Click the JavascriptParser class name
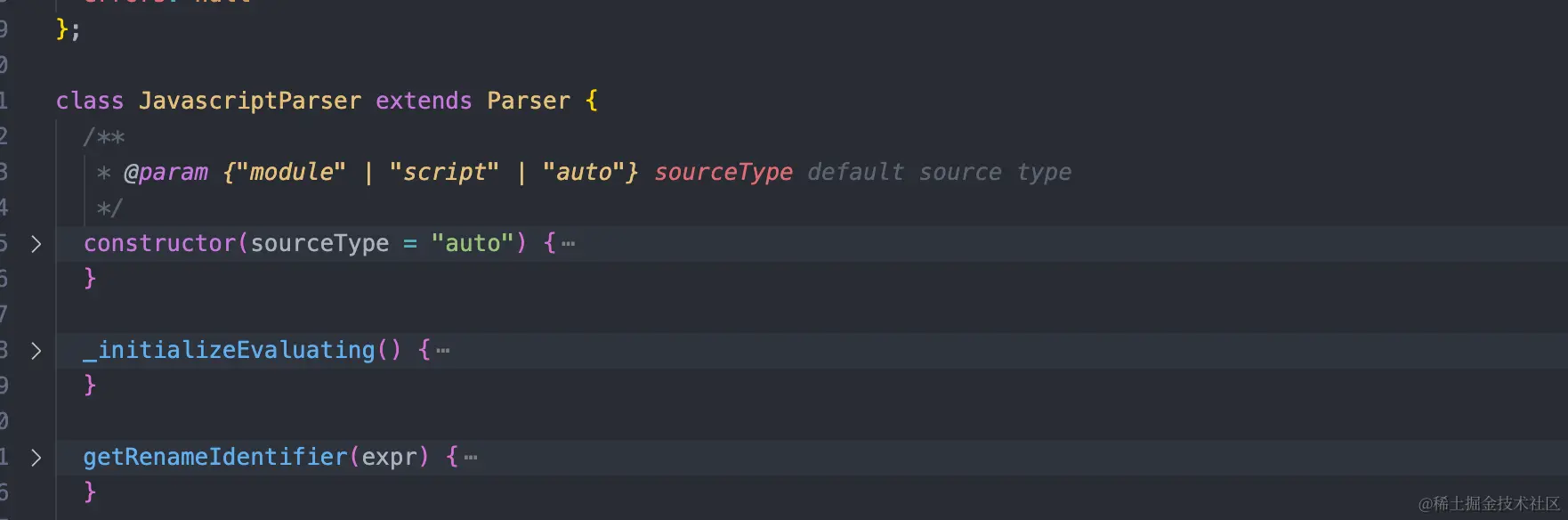Viewport: 1568px width, 520px height. (x=250, y=101)
